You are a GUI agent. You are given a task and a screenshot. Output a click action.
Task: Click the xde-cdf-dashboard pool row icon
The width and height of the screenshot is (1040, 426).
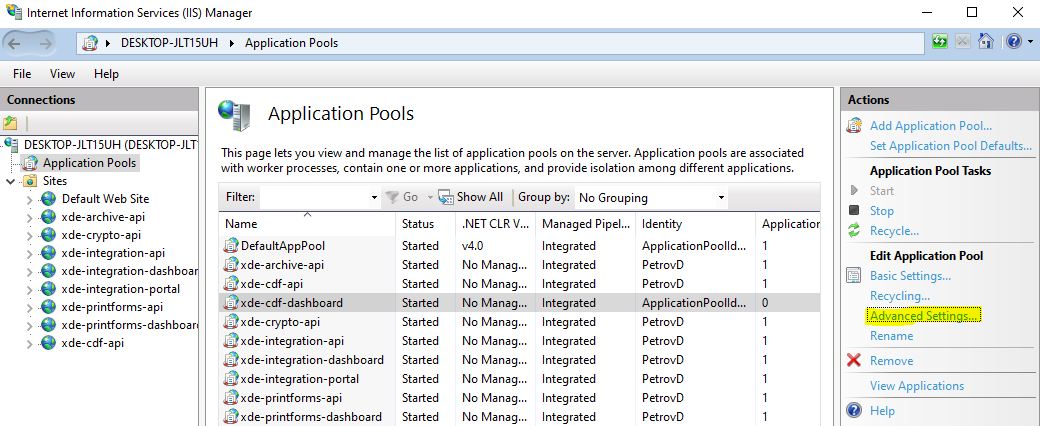point(231,303)
